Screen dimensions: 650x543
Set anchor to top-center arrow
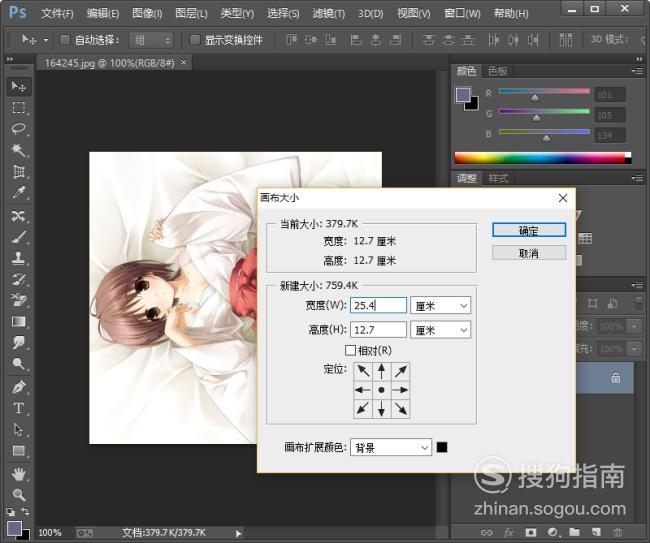381,371
